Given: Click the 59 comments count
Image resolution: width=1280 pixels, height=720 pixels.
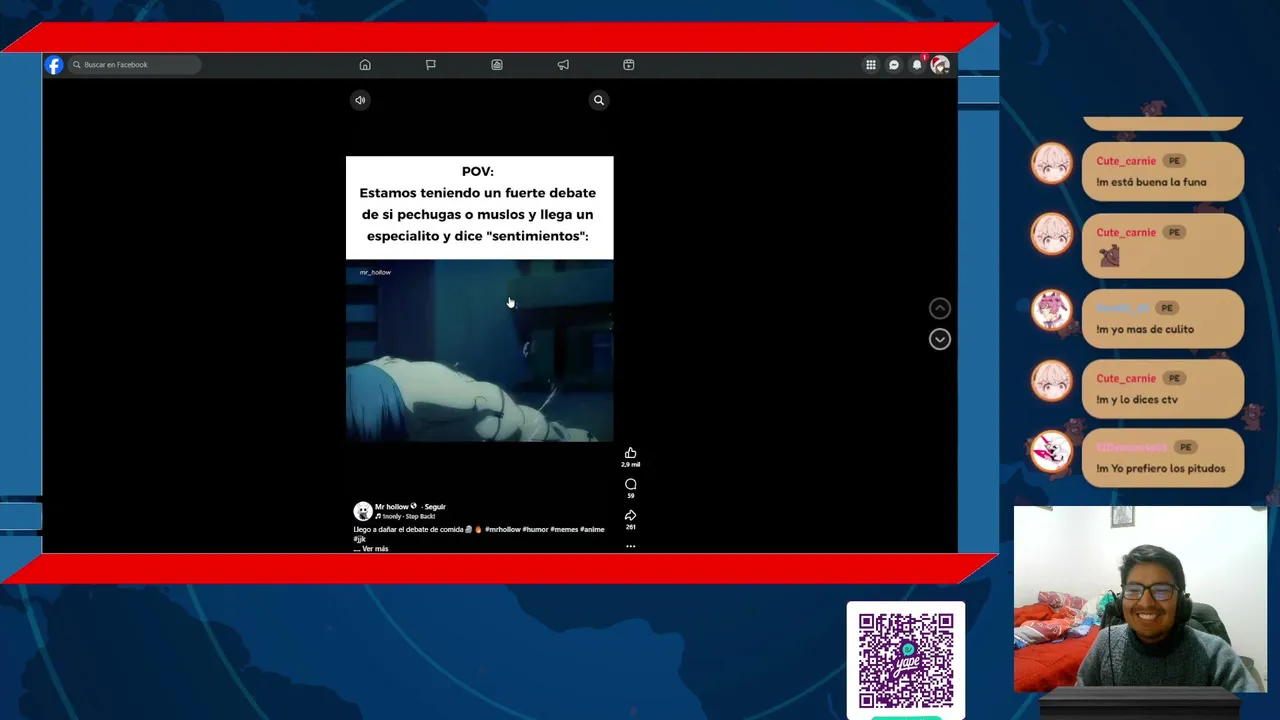Looking at the screenshot, I should point(630,495).
